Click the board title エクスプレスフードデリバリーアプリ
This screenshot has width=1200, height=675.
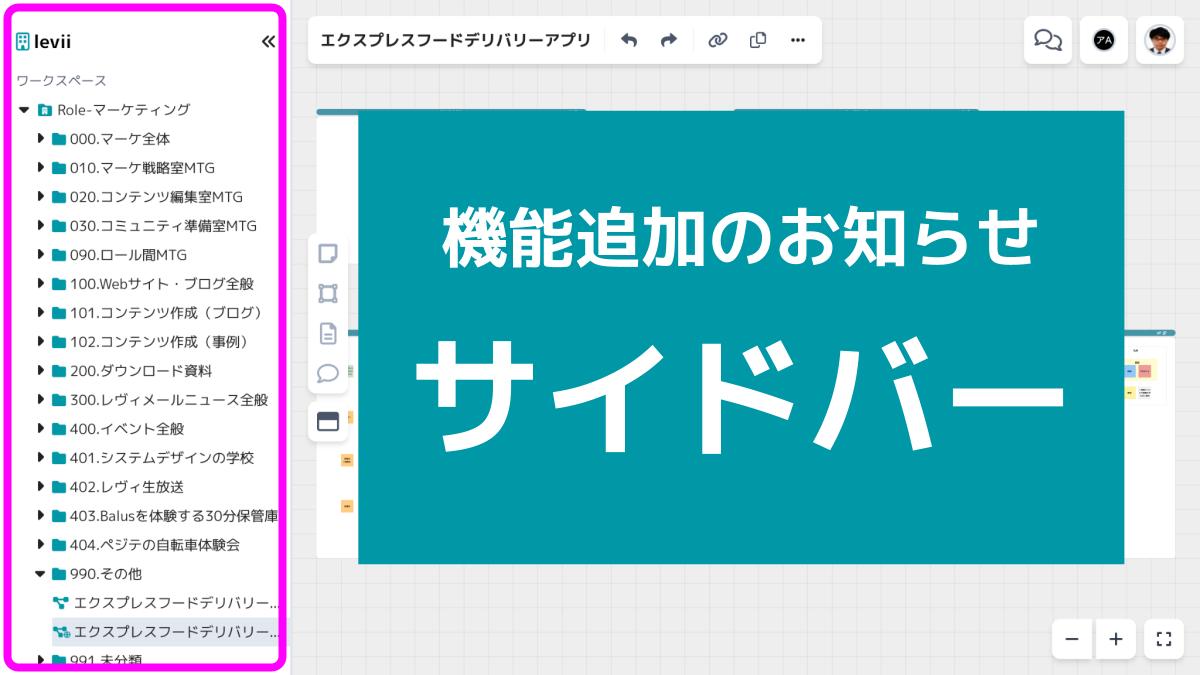pos(455,40)
